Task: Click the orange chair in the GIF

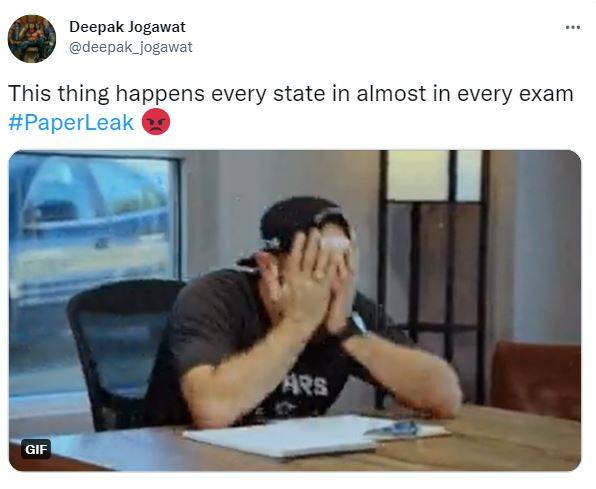Action: [x=536, y=380]
